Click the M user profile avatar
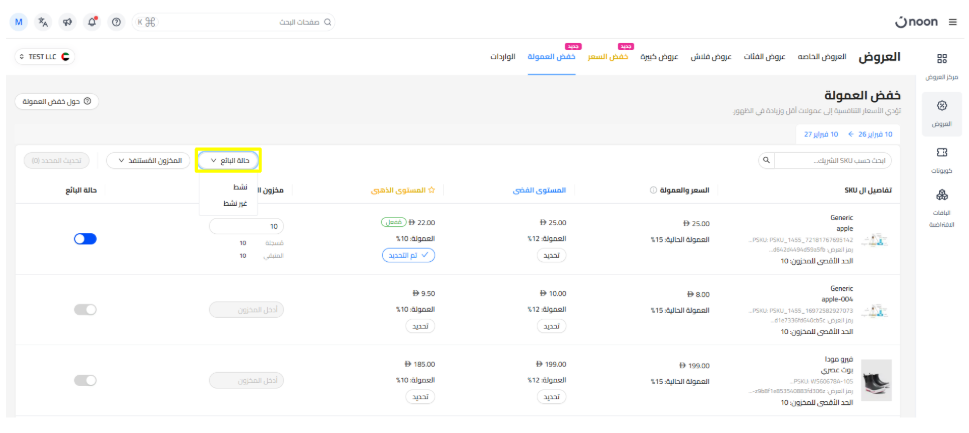969x433 pixels. [x=19, y=21]
